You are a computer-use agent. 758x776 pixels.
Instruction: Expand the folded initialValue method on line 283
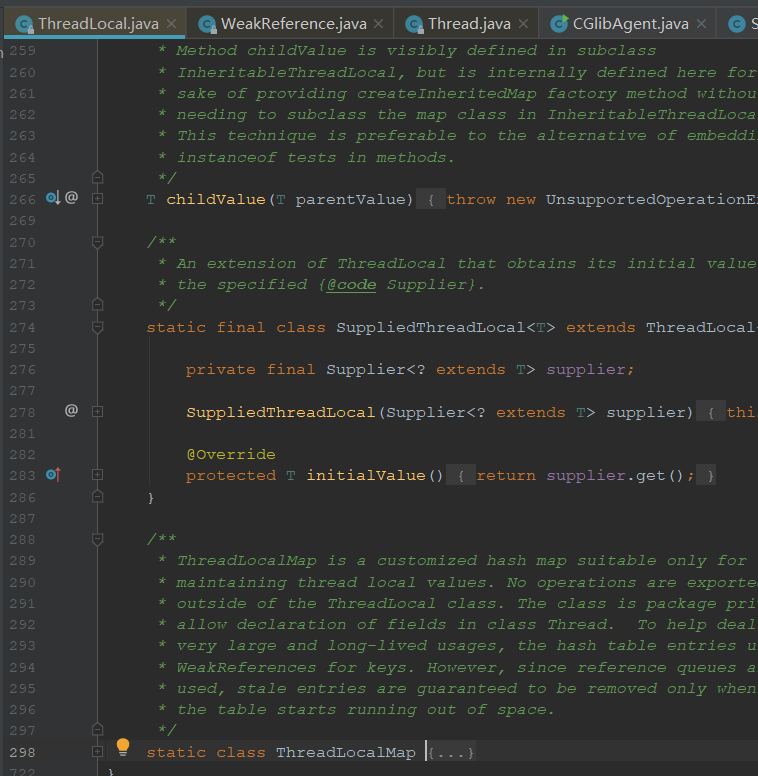pos(97,475)
